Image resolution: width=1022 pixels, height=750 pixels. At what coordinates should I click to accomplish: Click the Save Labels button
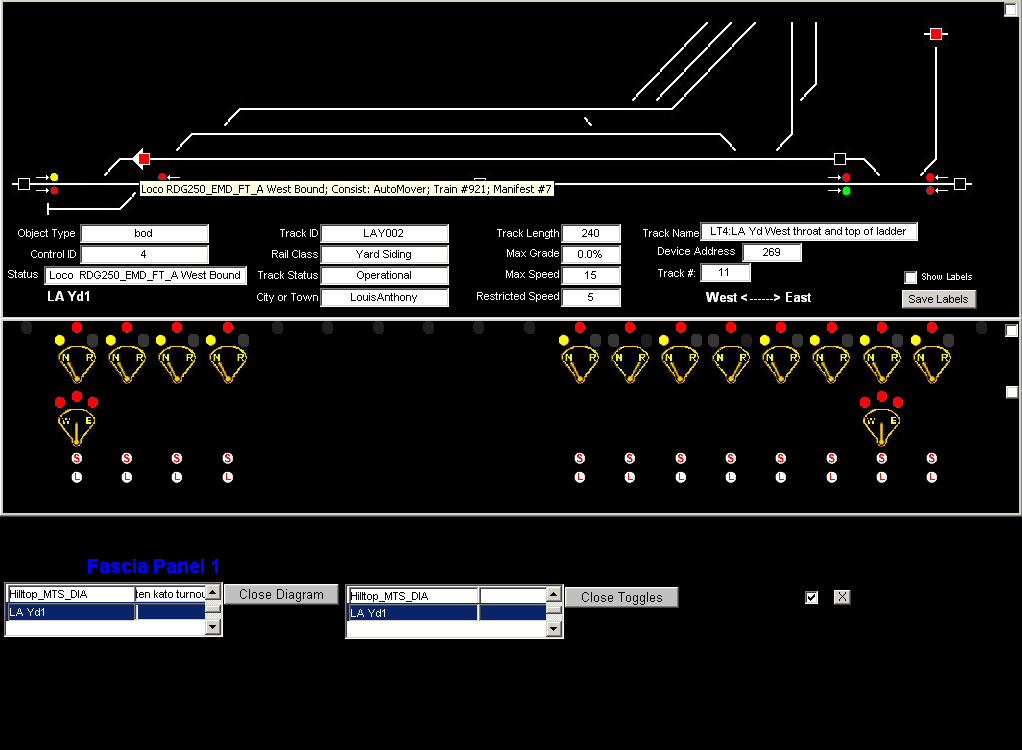[938, 299]
